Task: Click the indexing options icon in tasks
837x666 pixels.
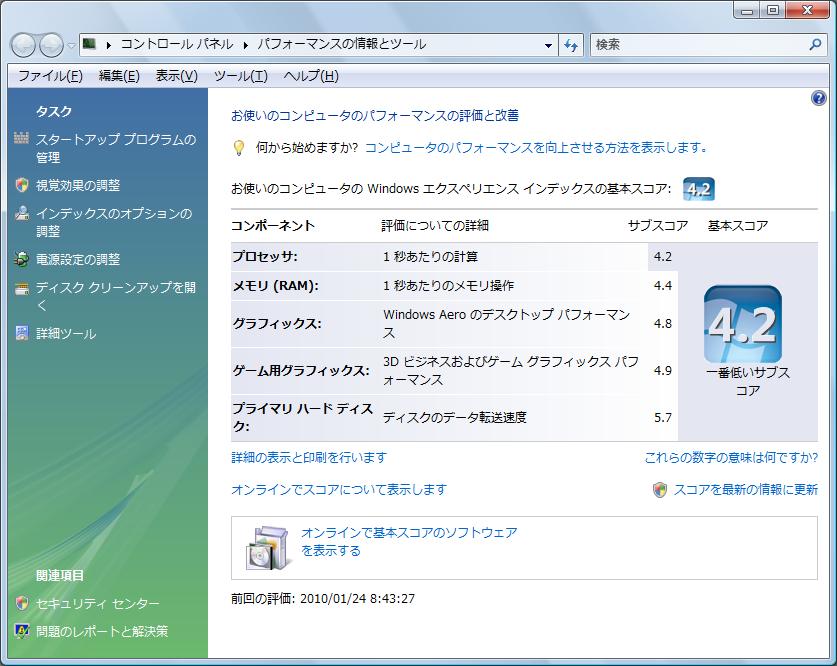Action: [x=21, y=213]
